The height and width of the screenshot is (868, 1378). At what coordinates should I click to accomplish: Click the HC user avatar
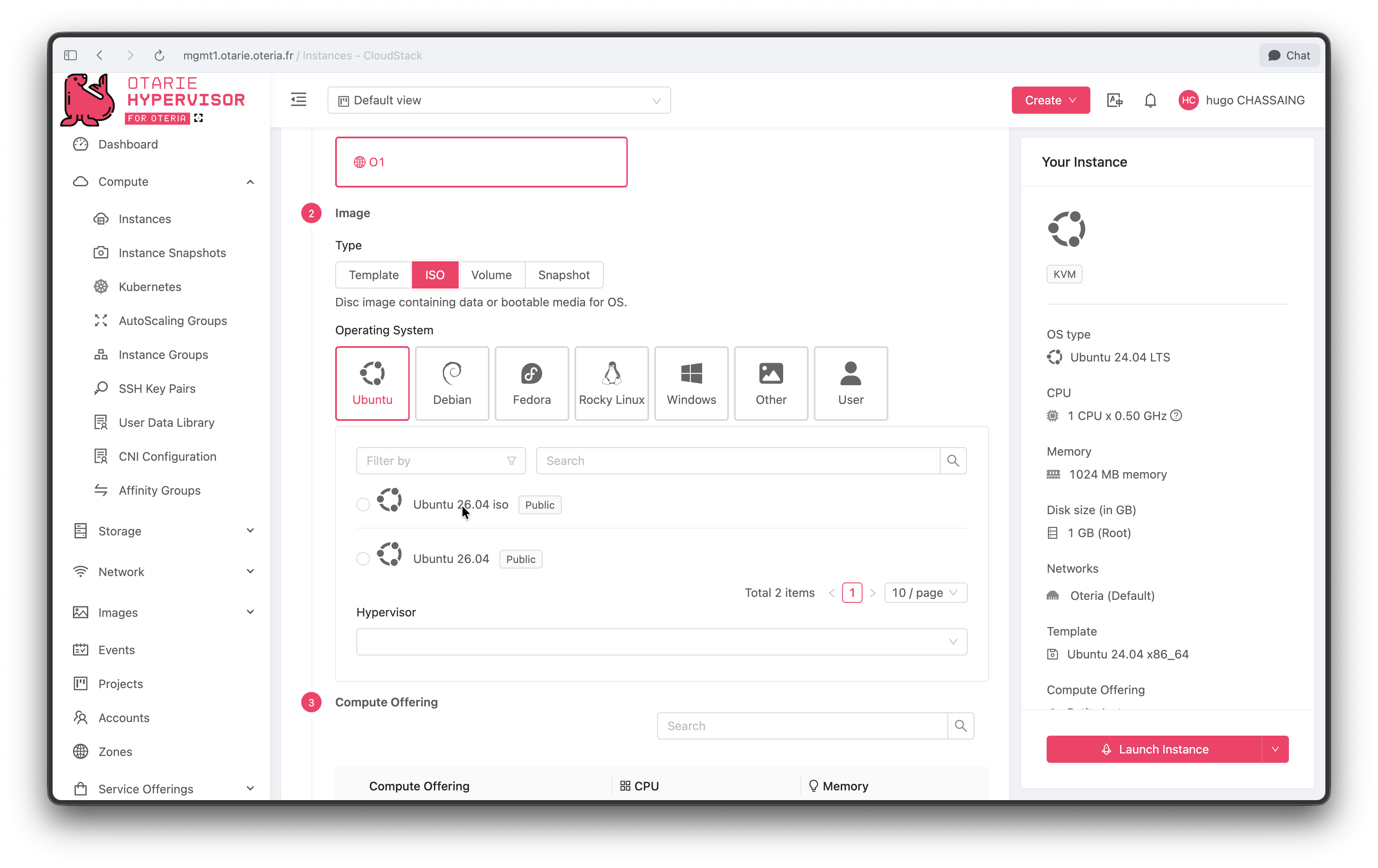coord(1188,100)
